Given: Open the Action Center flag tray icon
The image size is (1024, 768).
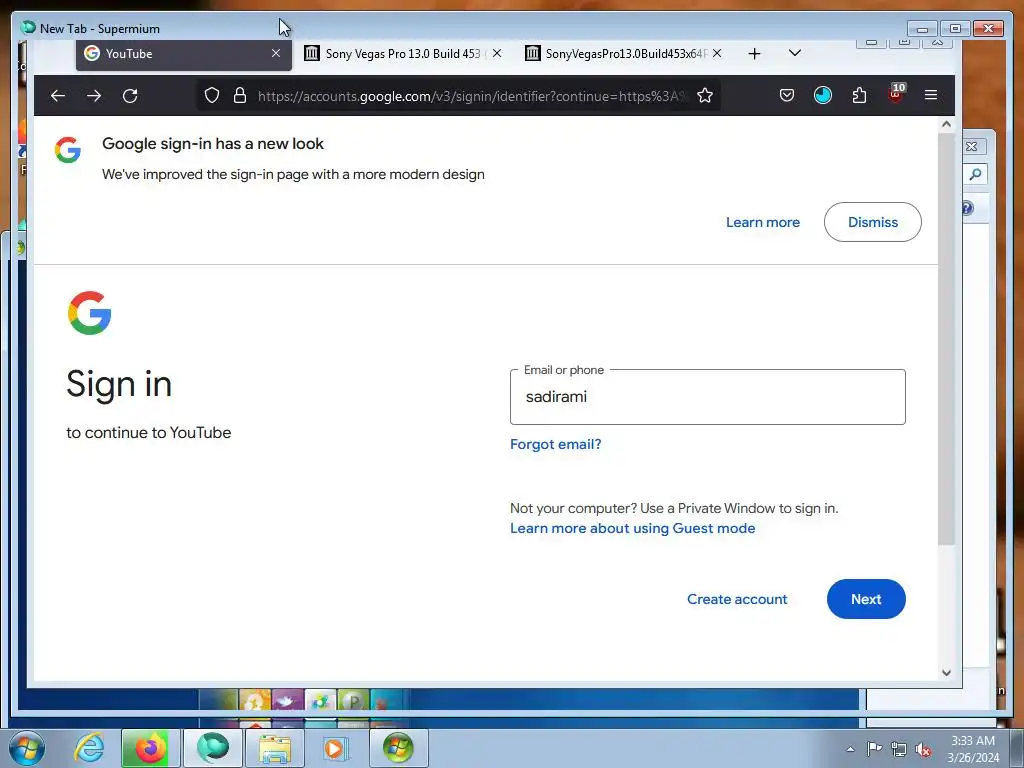Looking at the screenshot, I should [874, 749].
